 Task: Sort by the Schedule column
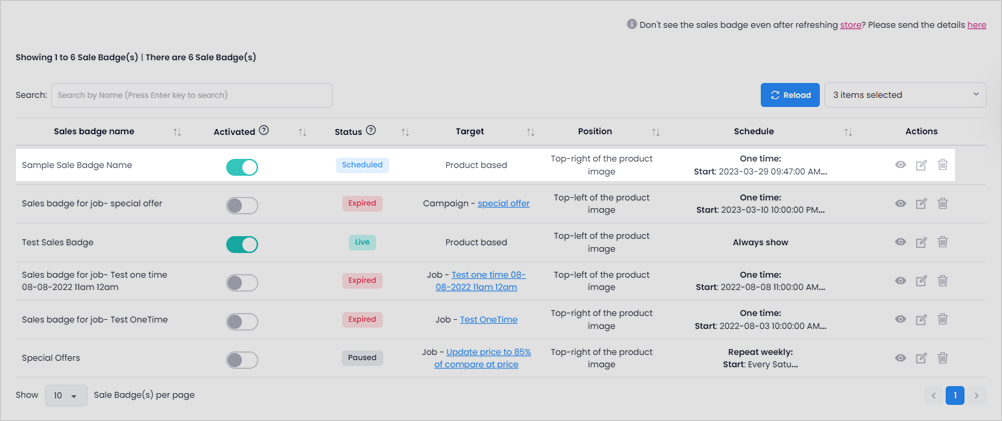tap(848, 132)
